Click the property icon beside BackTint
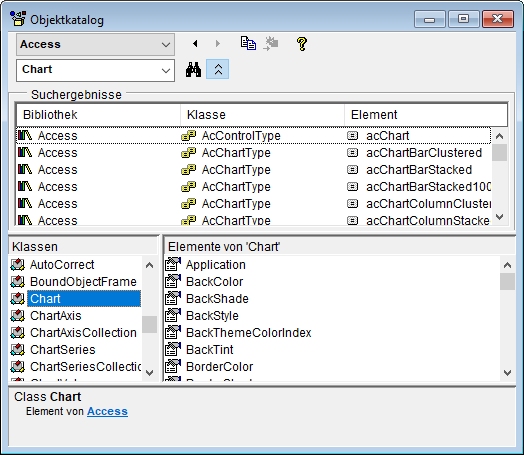This screenshot has height=455, width=524. (173, 349)
